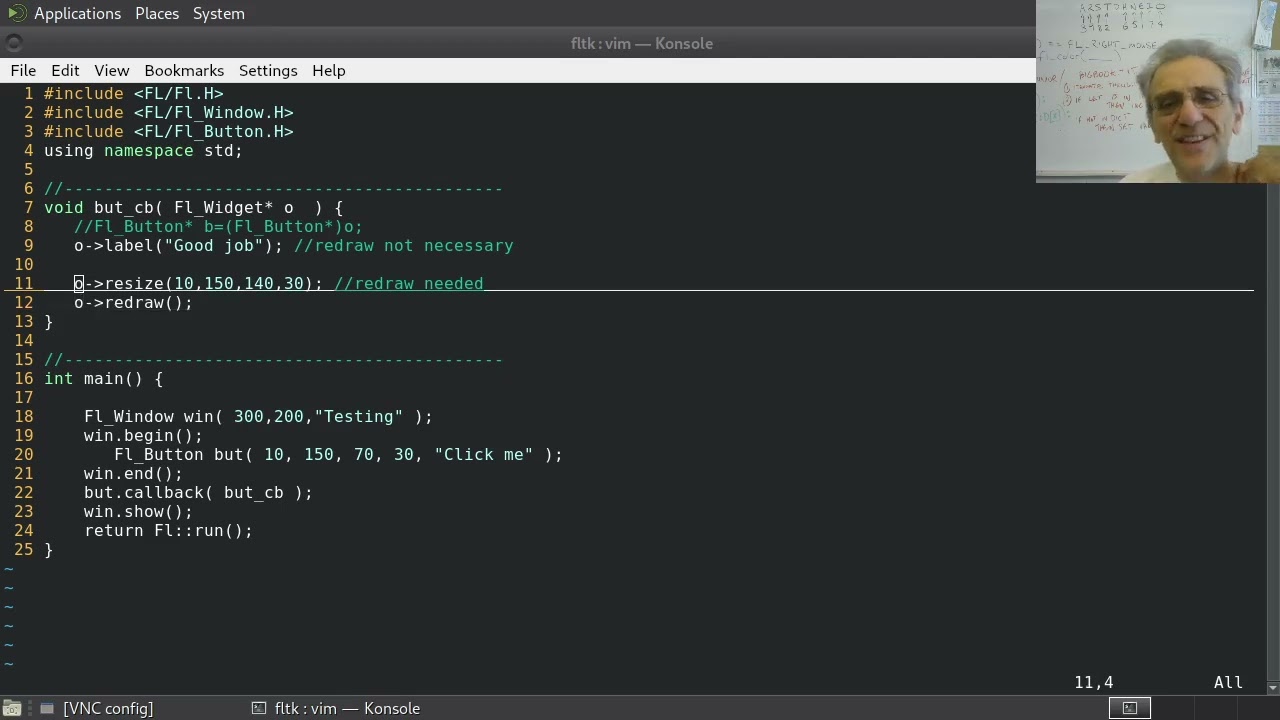The width and height of the screenshot is (1280, 720).
Task: Click on '#include <FL/Fl_Window.H>' line
Action: 169,112
